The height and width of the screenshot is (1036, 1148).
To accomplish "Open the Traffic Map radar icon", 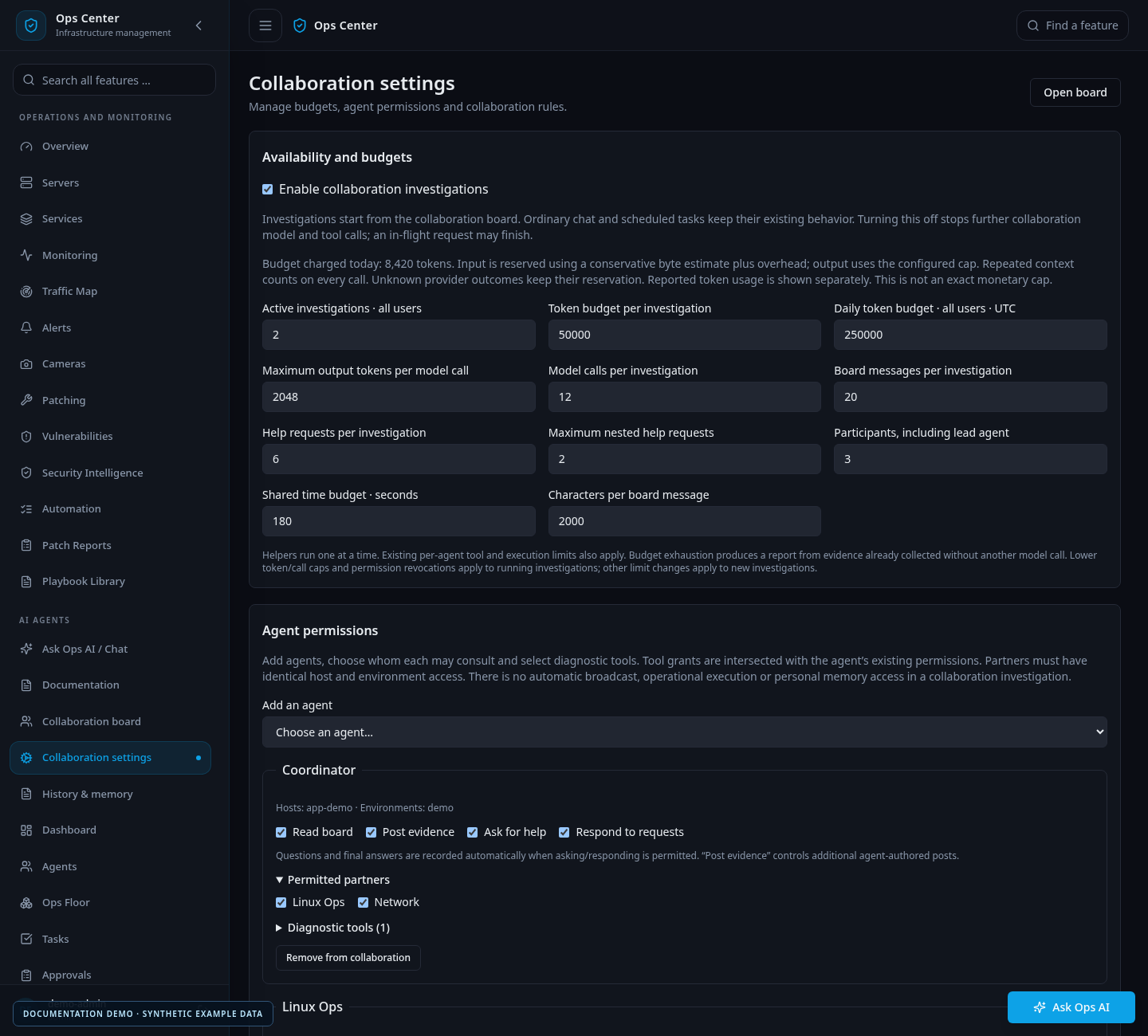I will click(x=26, y=292).
